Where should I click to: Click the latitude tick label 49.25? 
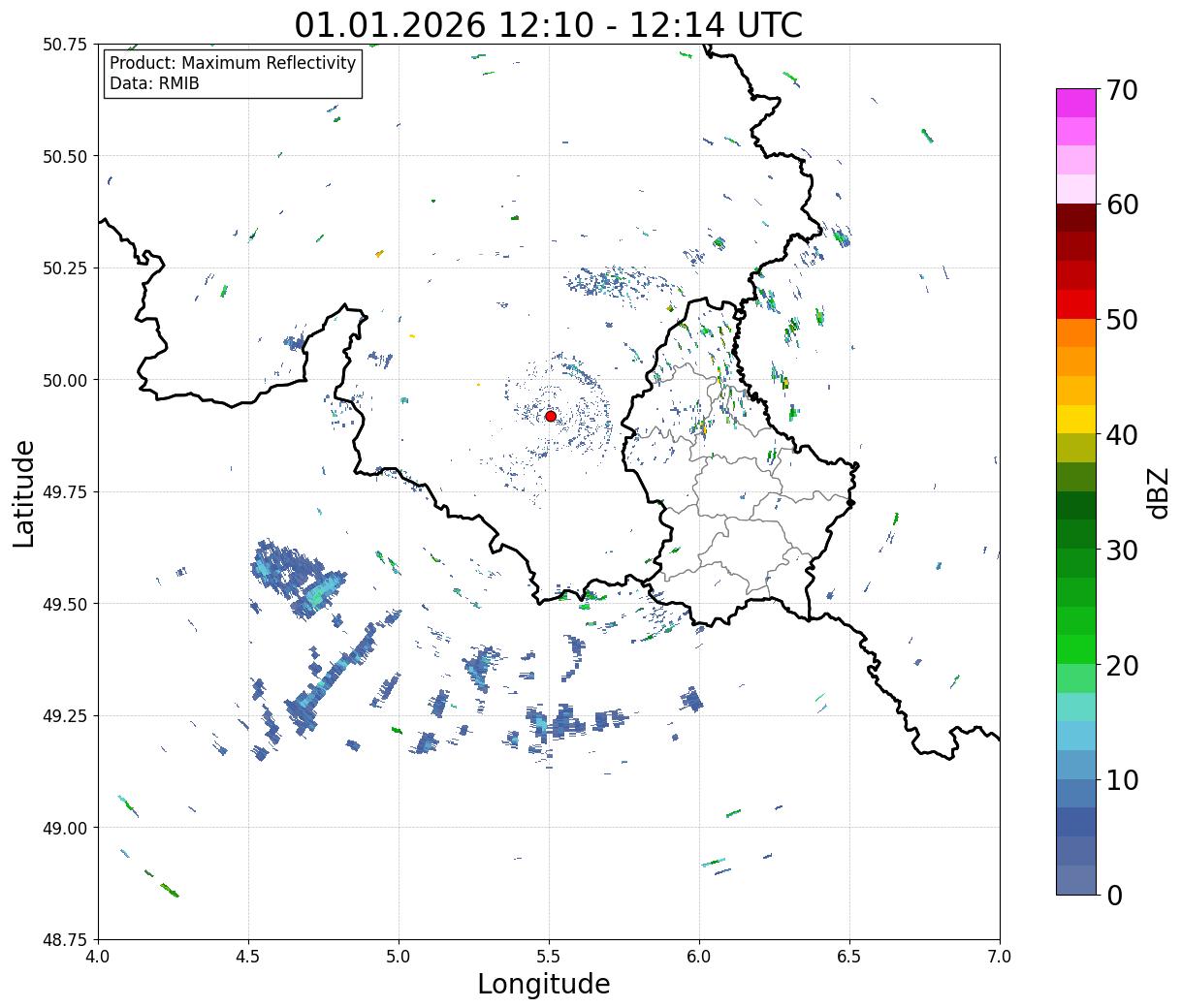coord(65,716)
